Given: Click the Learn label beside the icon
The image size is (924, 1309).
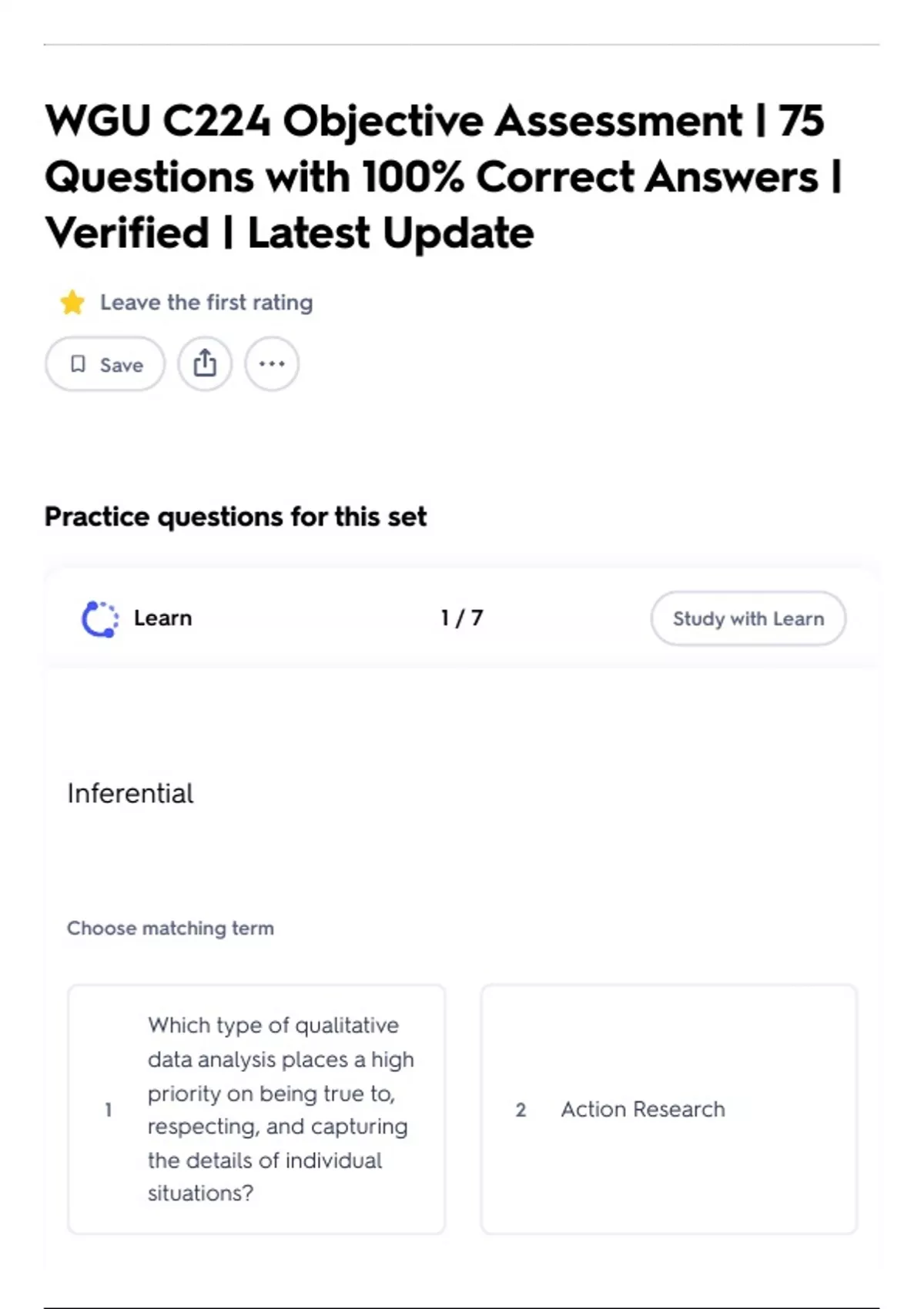Looking at the screenshot, I should click(x=162, y=618).
